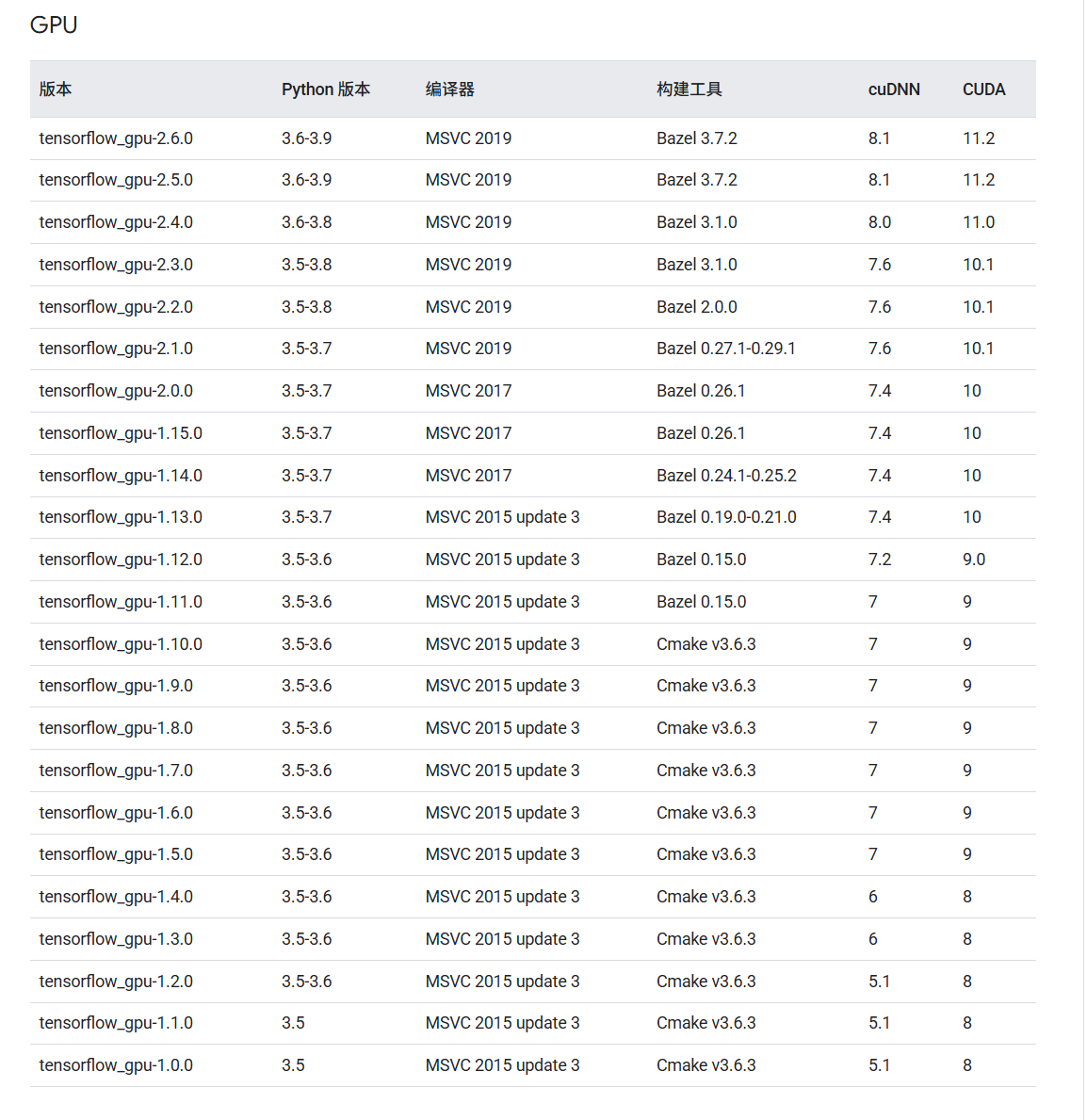Select tensorflow_gpu-1.1.0 version cell
This screenshot has width=1087, height=1120.
116,1023
